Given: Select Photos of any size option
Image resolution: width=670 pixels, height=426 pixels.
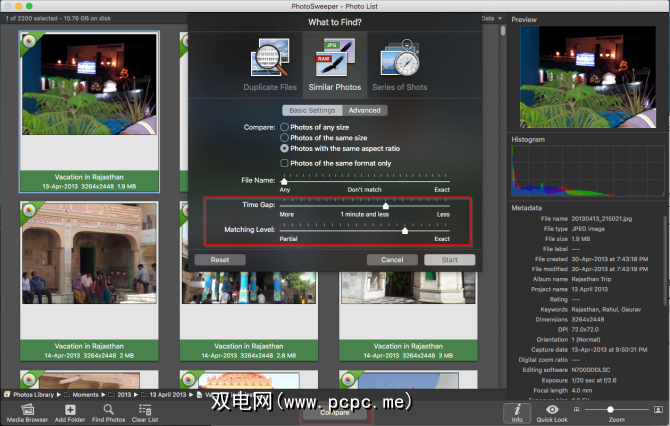Looking at the screenshot, I should [x=284, y=127].
